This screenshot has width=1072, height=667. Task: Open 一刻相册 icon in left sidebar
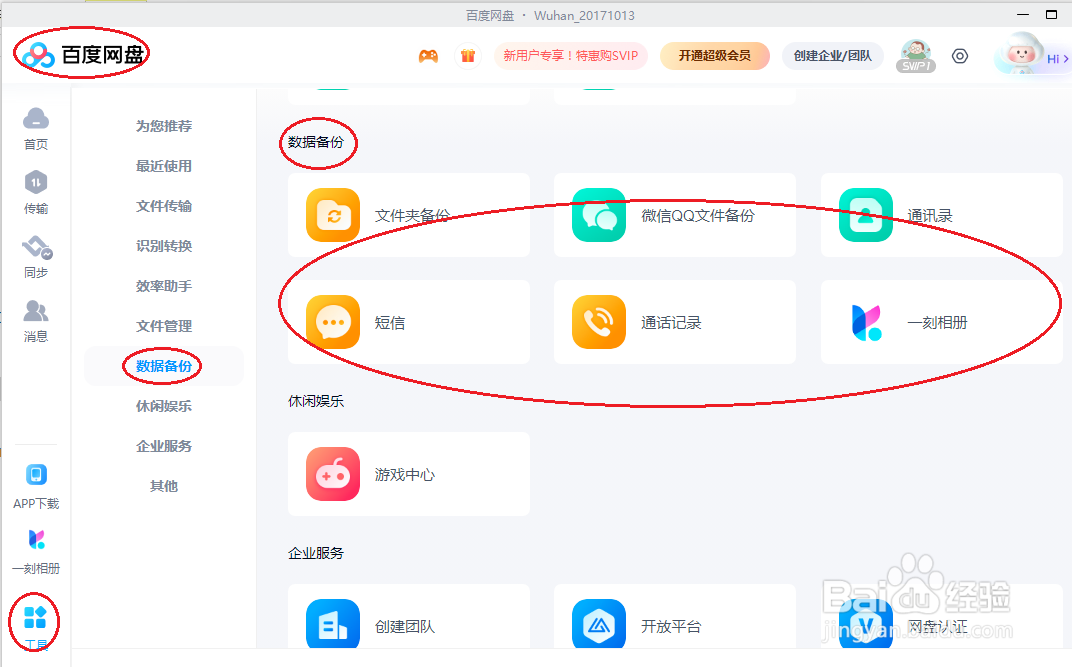click(36, 539)
